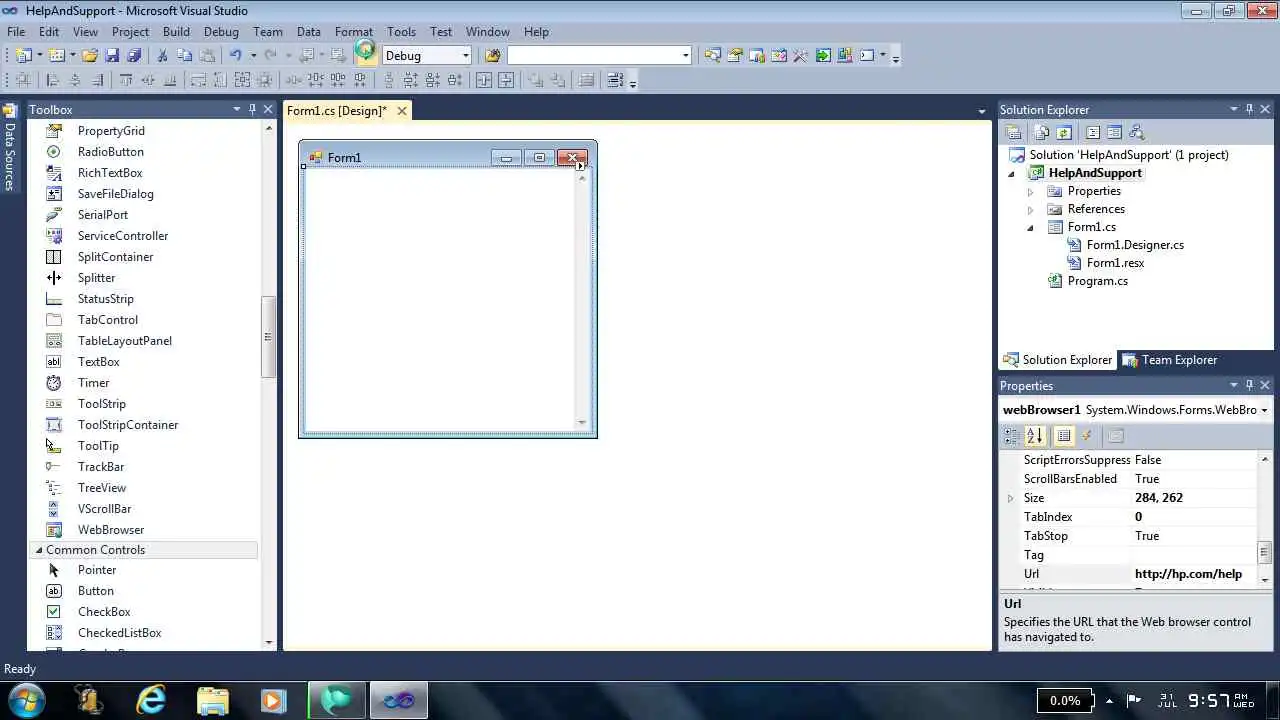Viewport: 1280px width, 720px height.
Task: Open the Tools menu
Action: (x=401, y=31)
